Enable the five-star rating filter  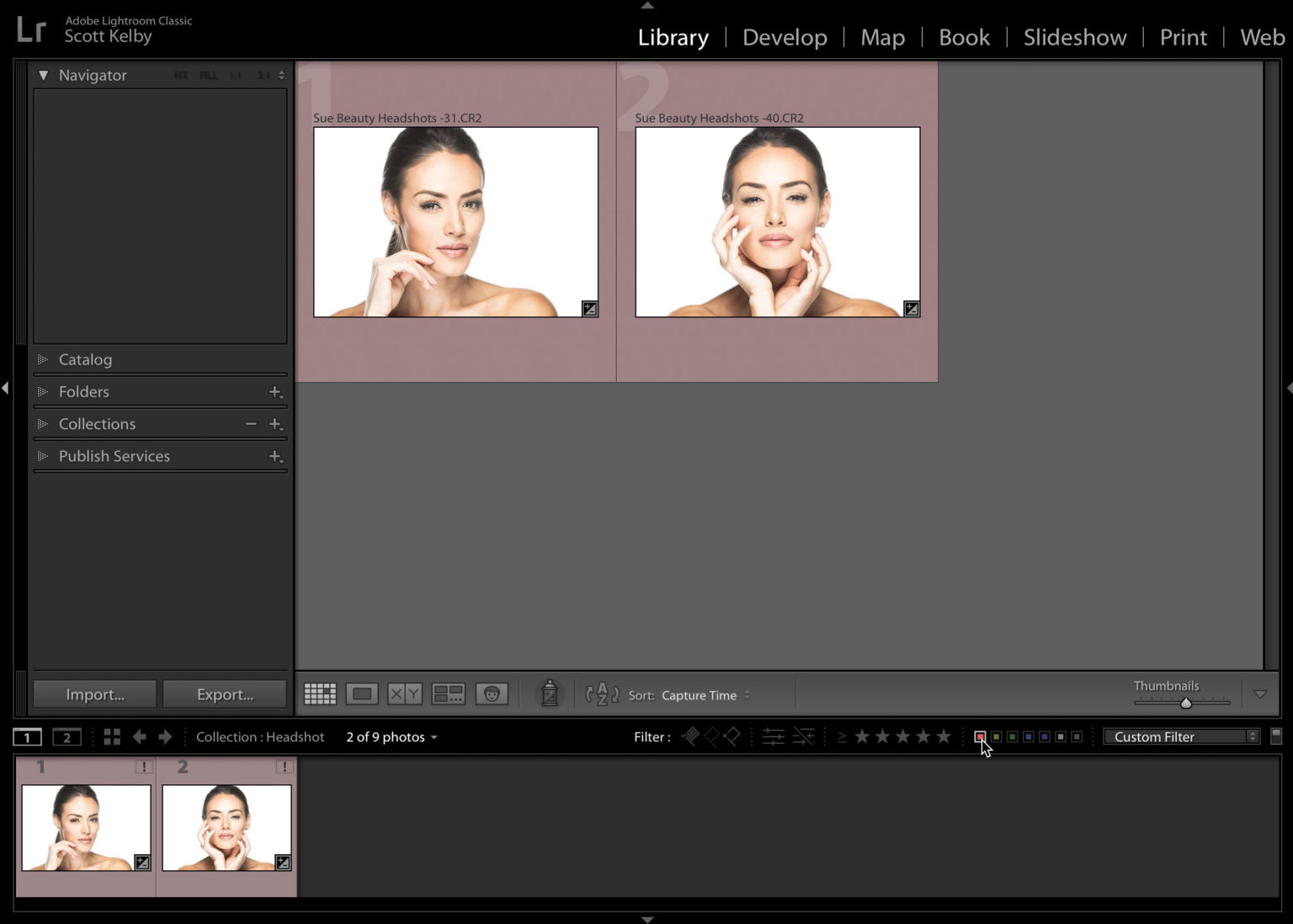(x=943, y=736)
